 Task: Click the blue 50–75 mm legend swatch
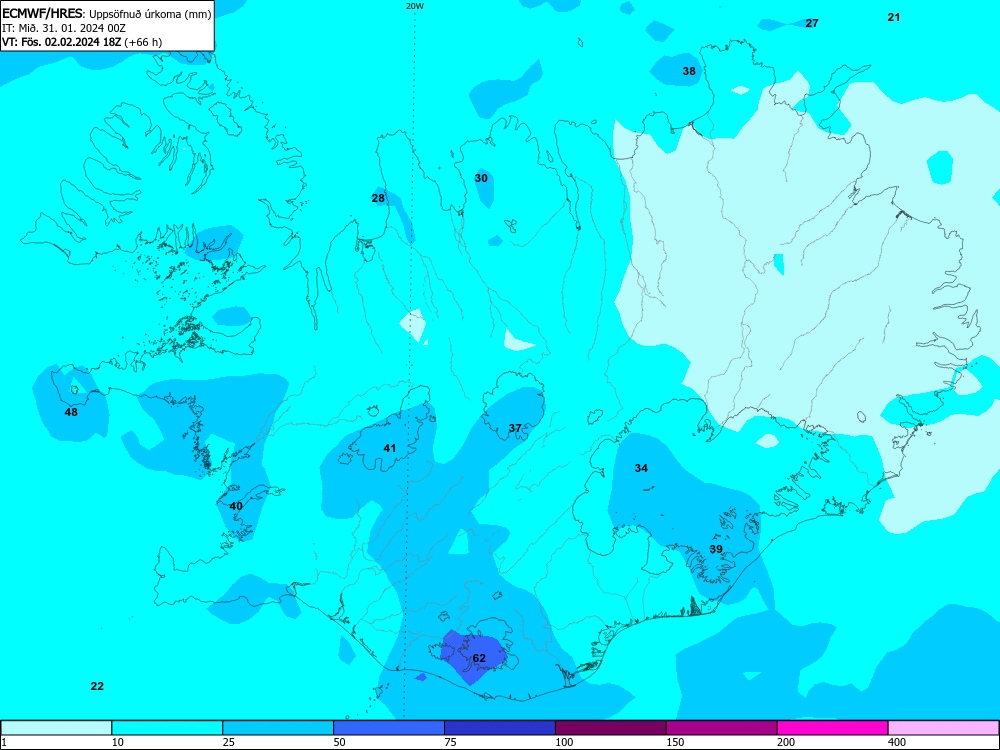[x=389, y=728]
